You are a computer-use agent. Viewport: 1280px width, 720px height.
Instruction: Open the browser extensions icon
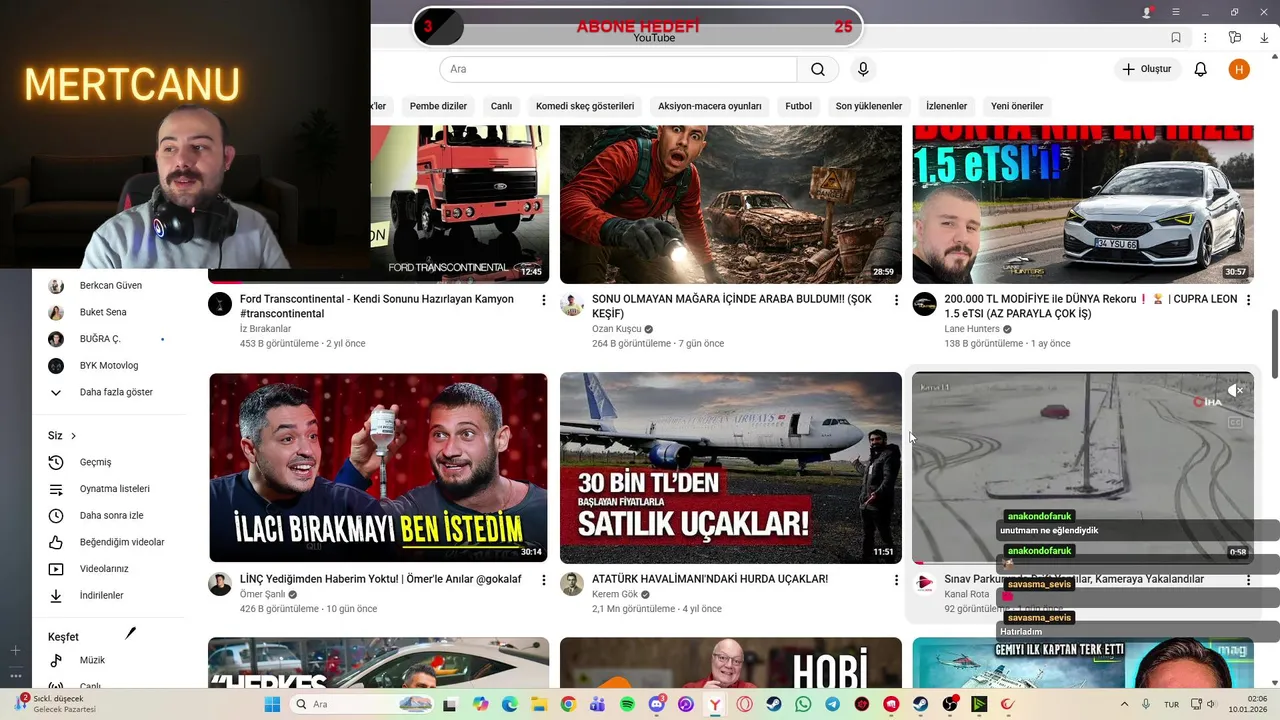tap(1235, 38)
